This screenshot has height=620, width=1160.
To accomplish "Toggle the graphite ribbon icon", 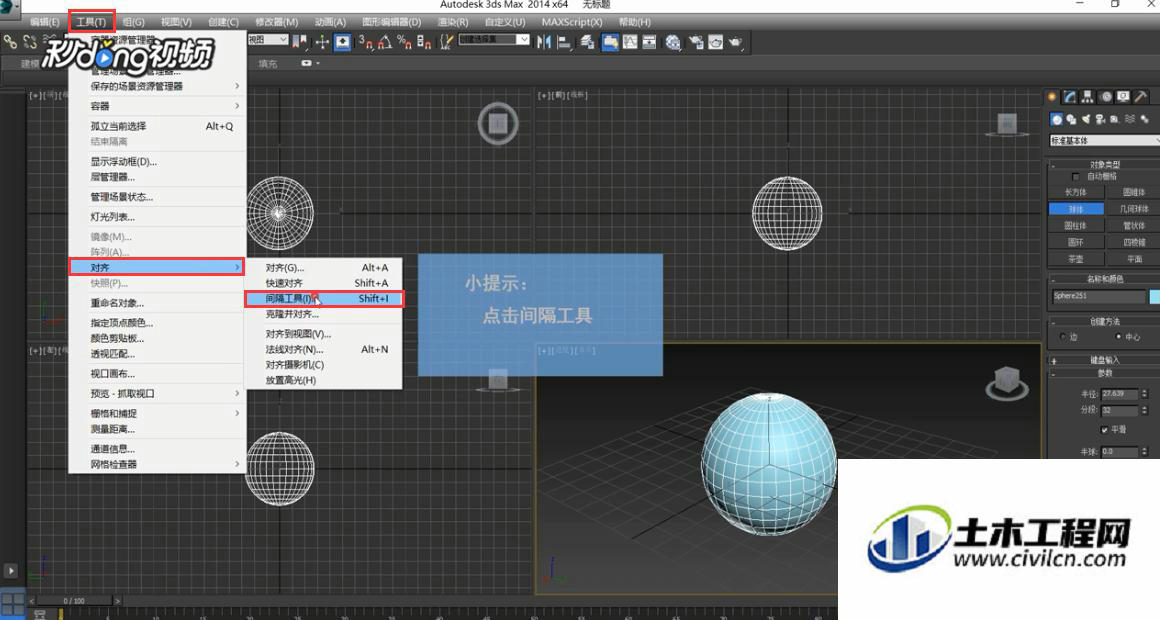I will [610, 42].
